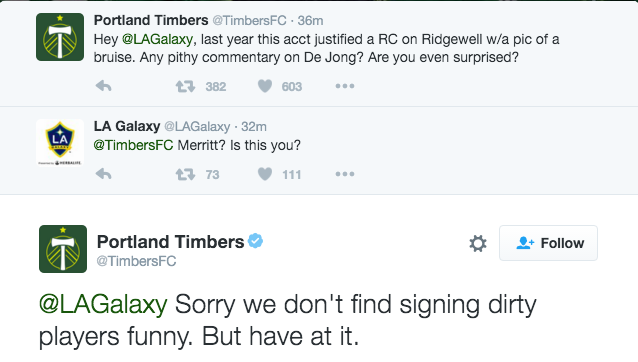Click the @TimbersFC mention in LA Galaxy's reply

(133, 145)
